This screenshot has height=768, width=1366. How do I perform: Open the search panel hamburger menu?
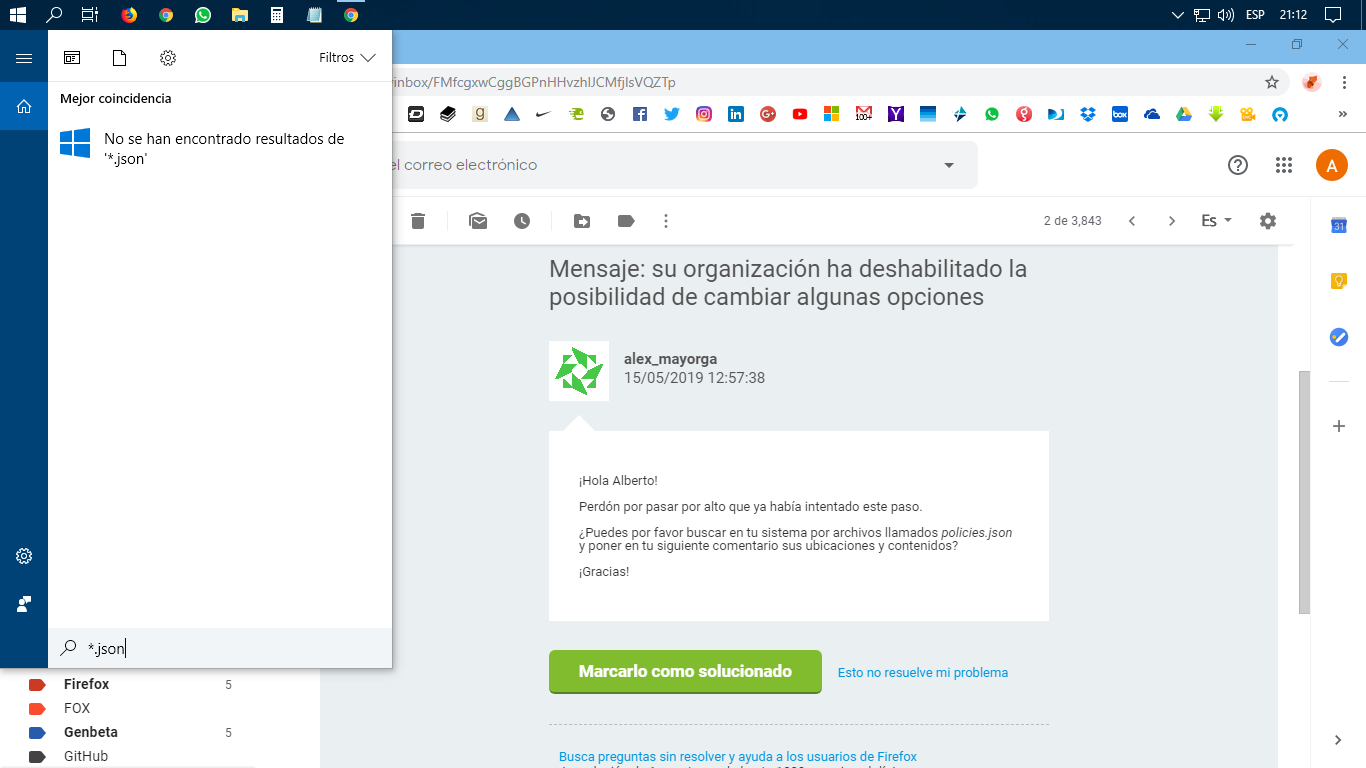coord(24,58)
